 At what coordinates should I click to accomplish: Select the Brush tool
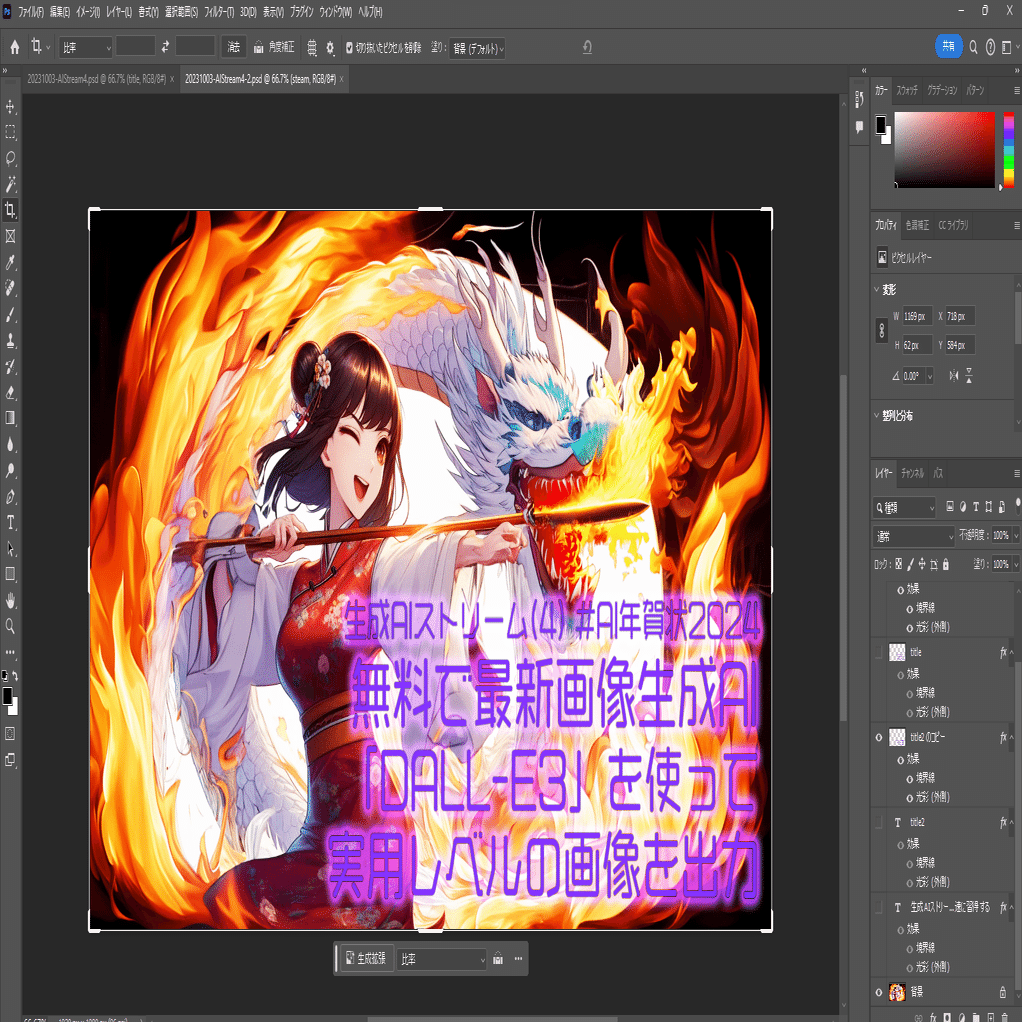click(x=10, y=314)
